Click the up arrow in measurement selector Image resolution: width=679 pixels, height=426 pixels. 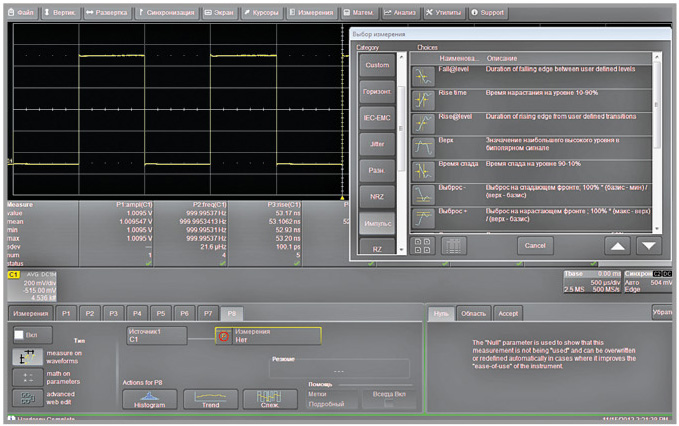click(x=616, y=245)
